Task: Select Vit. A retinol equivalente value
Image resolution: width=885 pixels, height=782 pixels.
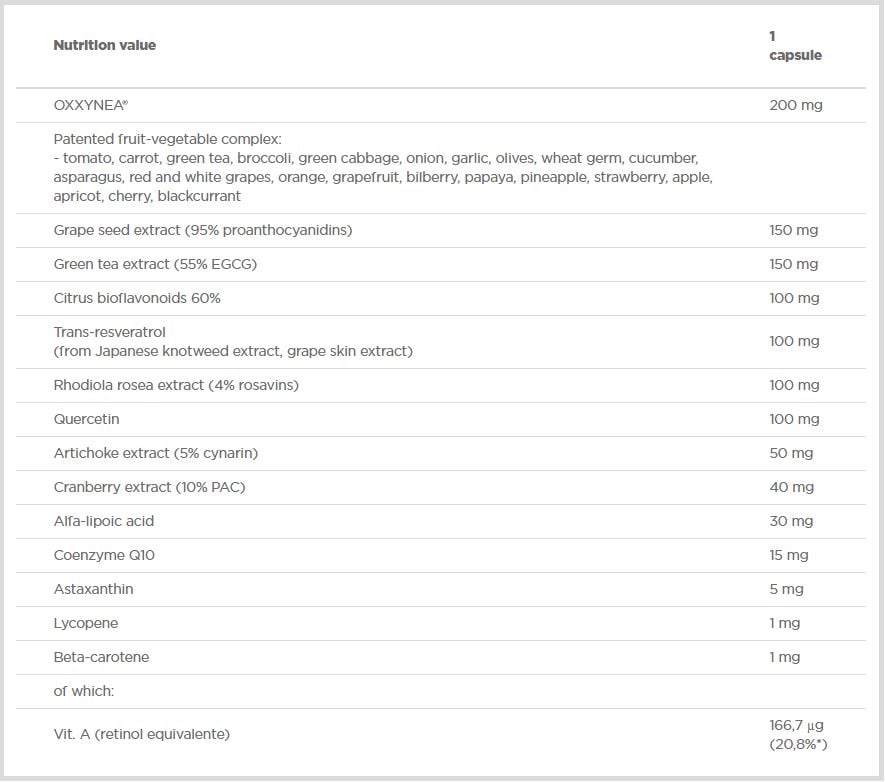Action: (x=798, y=735)
